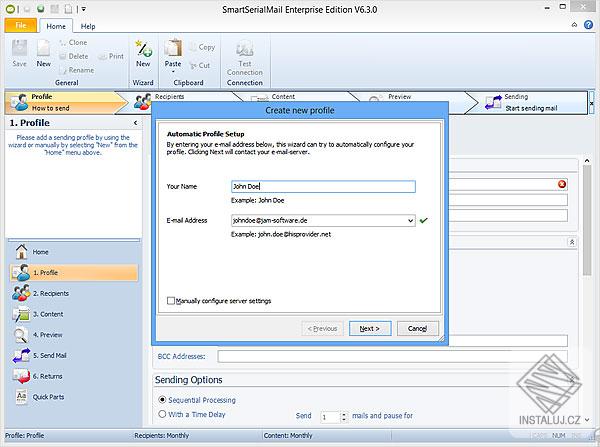Switch to the Home ribbon tab

coord(56,26)
